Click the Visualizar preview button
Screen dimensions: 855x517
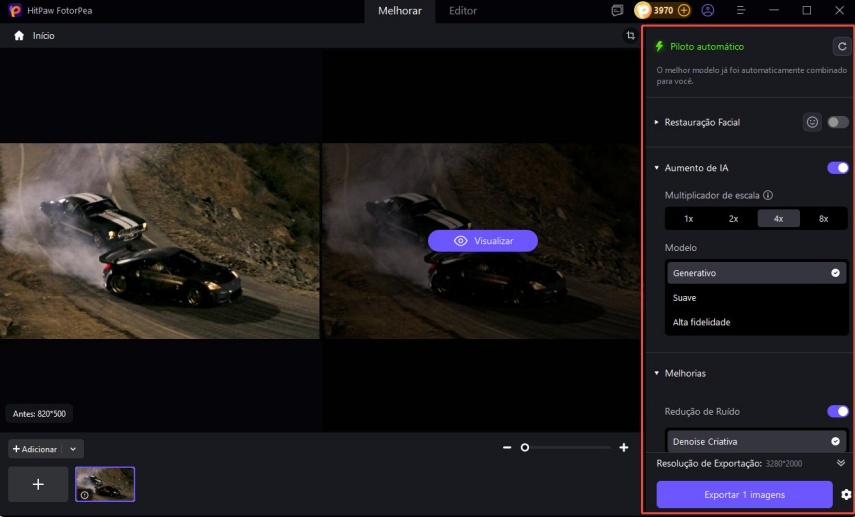pyautogui.click(x=483, y=241)
